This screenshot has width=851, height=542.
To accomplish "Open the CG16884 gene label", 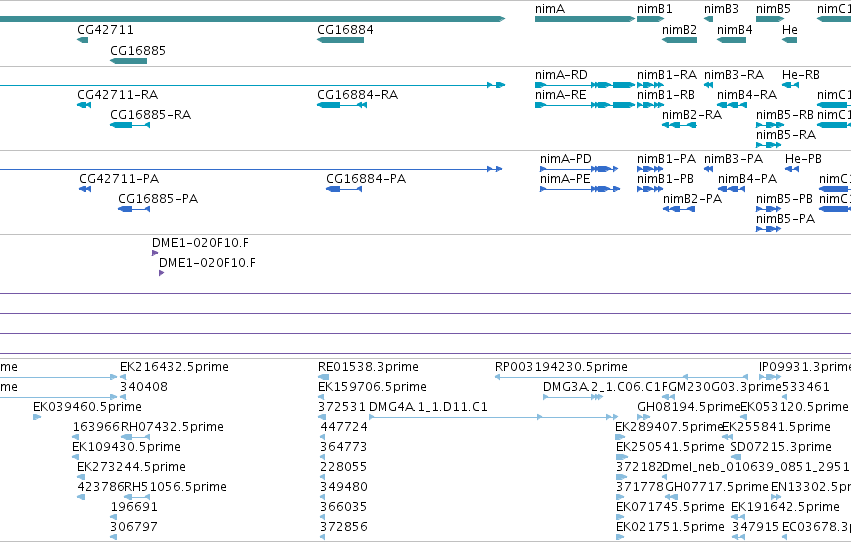I will click(x=345, y=30).
